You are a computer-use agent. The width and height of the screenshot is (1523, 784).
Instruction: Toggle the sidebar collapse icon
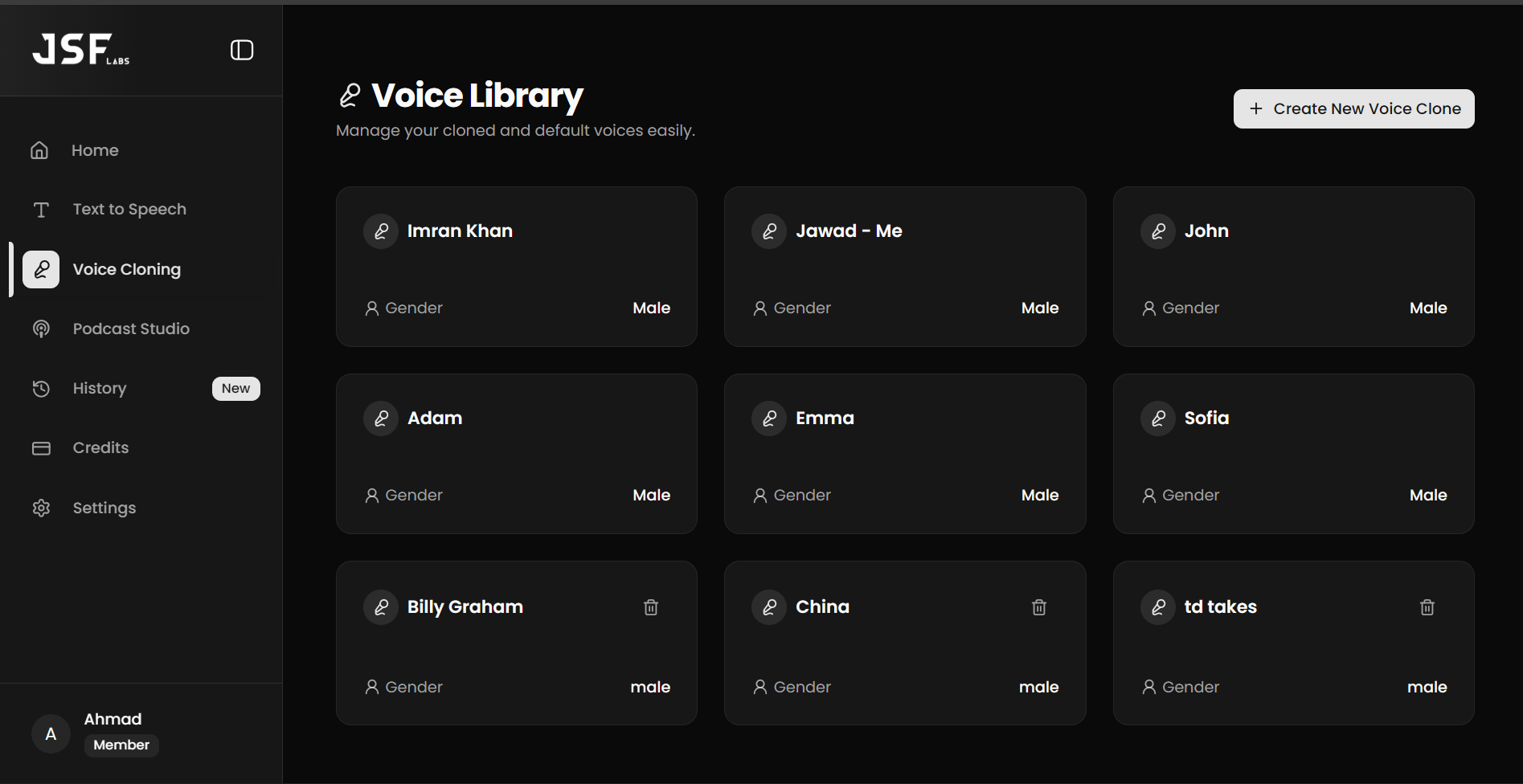[x=242, y=50]
